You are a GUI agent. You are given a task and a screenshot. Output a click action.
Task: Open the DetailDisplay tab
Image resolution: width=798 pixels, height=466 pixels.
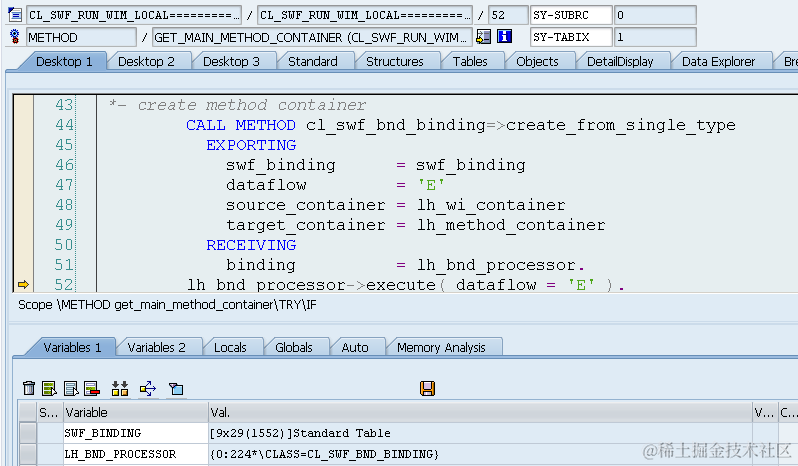[620, 62]
